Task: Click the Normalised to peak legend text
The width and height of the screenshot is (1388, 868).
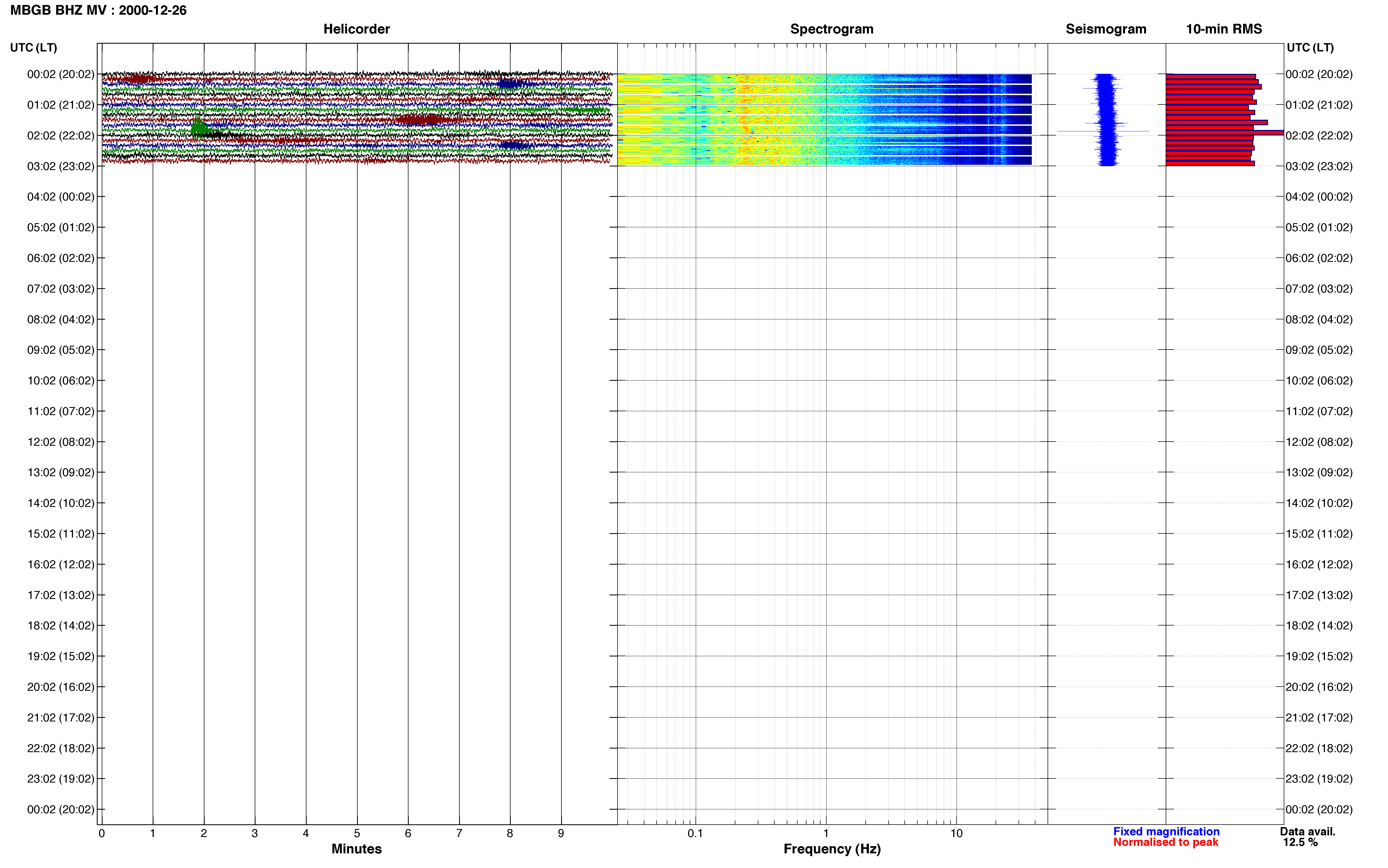Action: [1165, 842]
